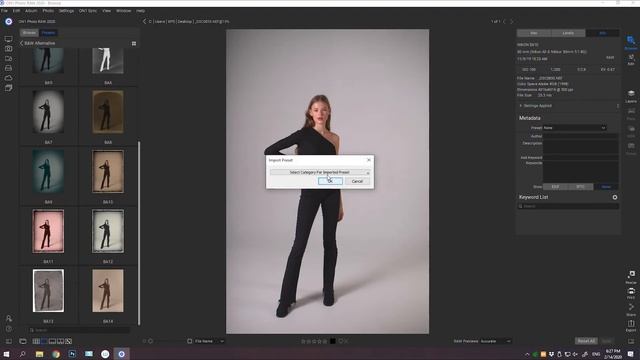Select the BA8 preset thumbnail
Screen dimensions: 640x360
tap(108, 112)
